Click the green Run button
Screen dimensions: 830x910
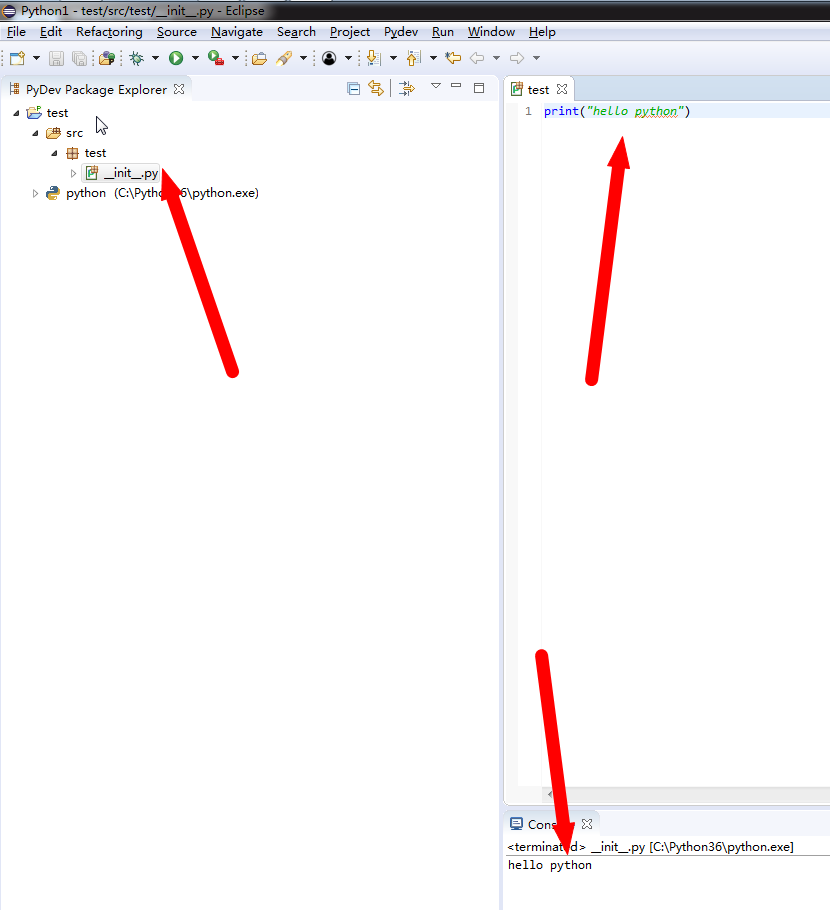[176, 58]
